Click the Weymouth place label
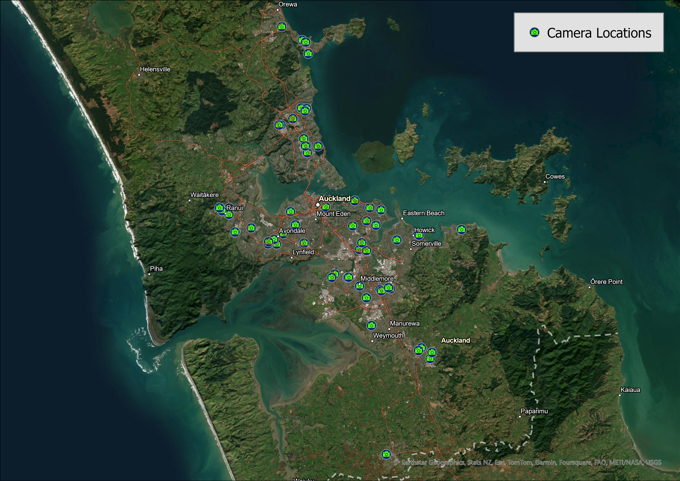The width and height of the screenshot is (680, 481). point(386,336)
